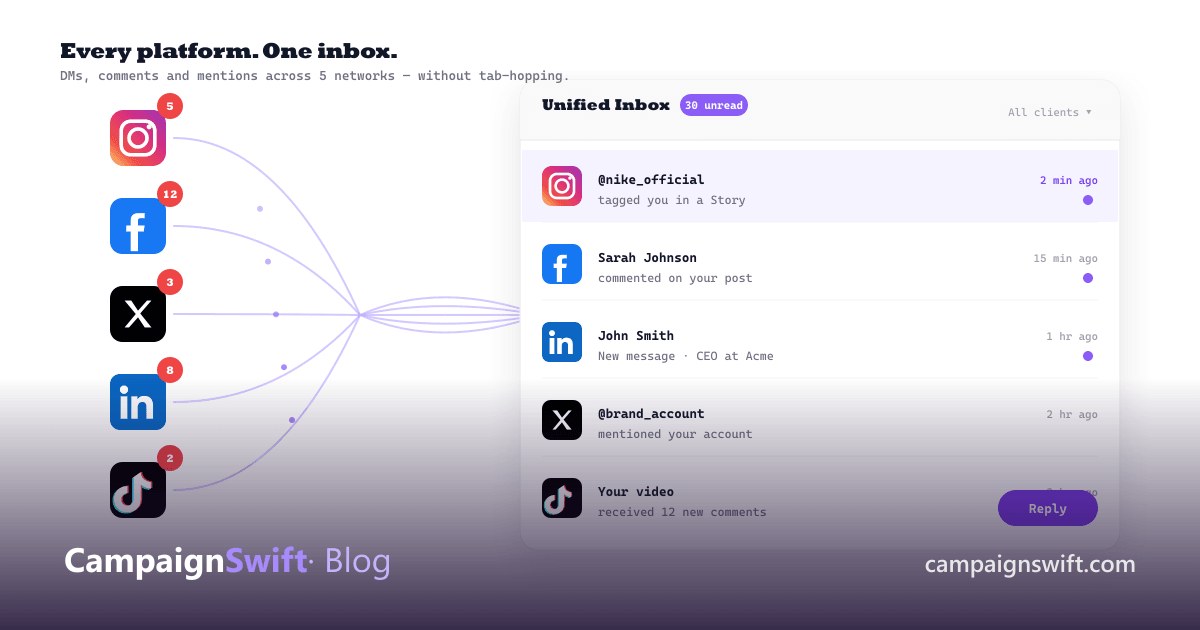Click 'mentioned your account' text
1200x630 pixels.
click(x=675, y=434)
